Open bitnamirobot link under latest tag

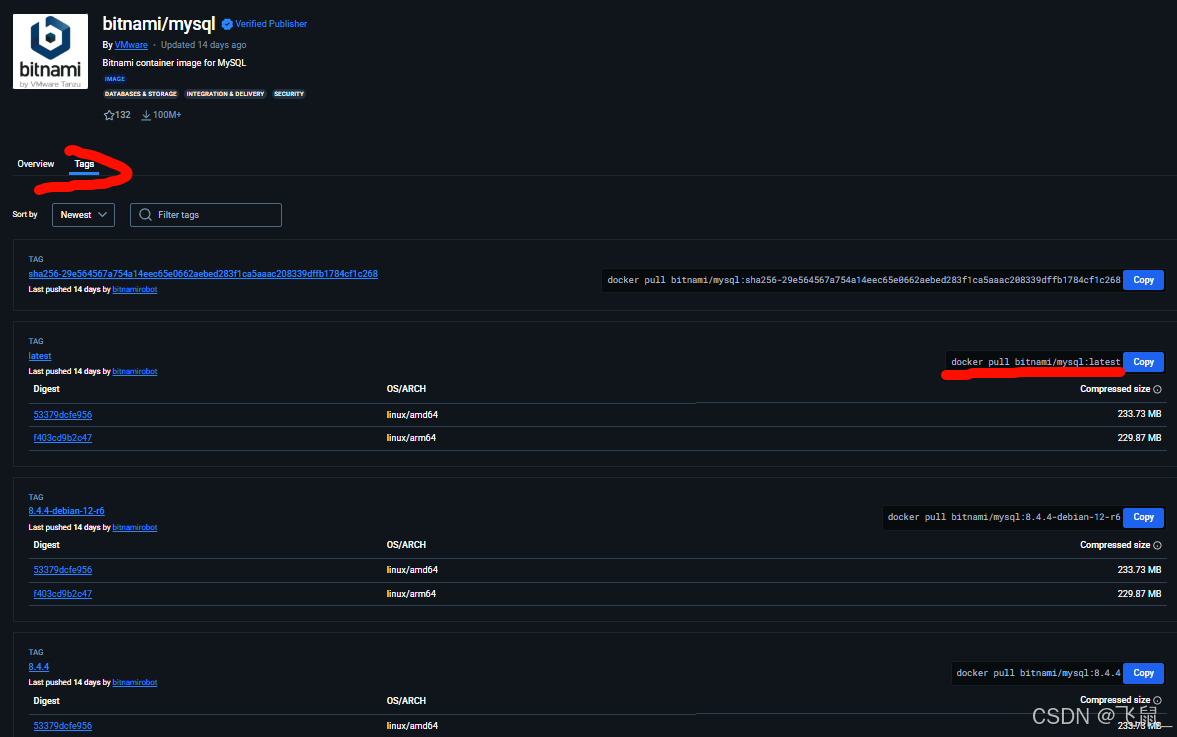click(134, 372)
